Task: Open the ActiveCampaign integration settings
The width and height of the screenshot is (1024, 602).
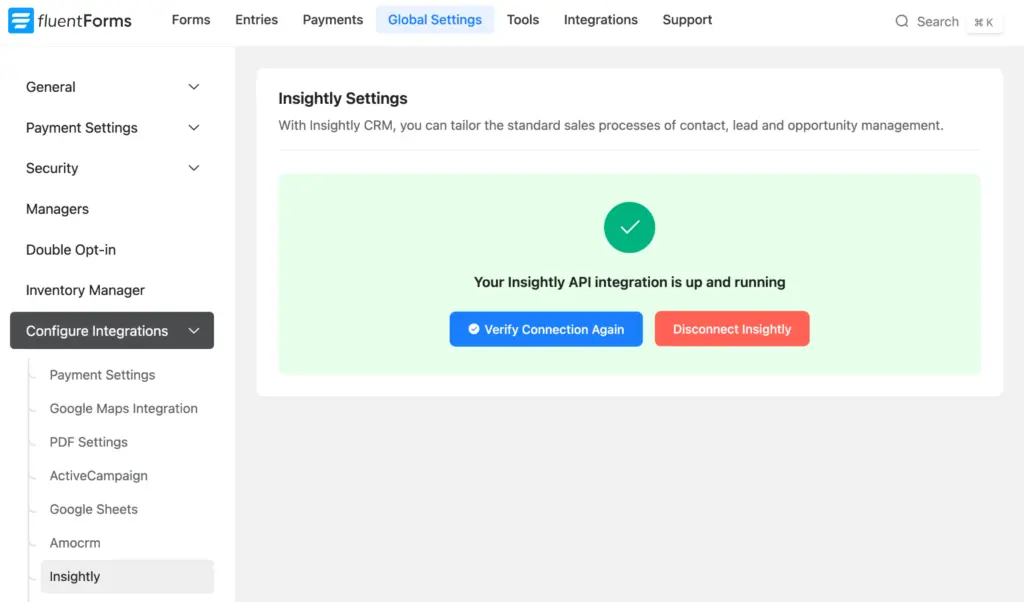Action: pyautogui.click(x=98, y=475)
